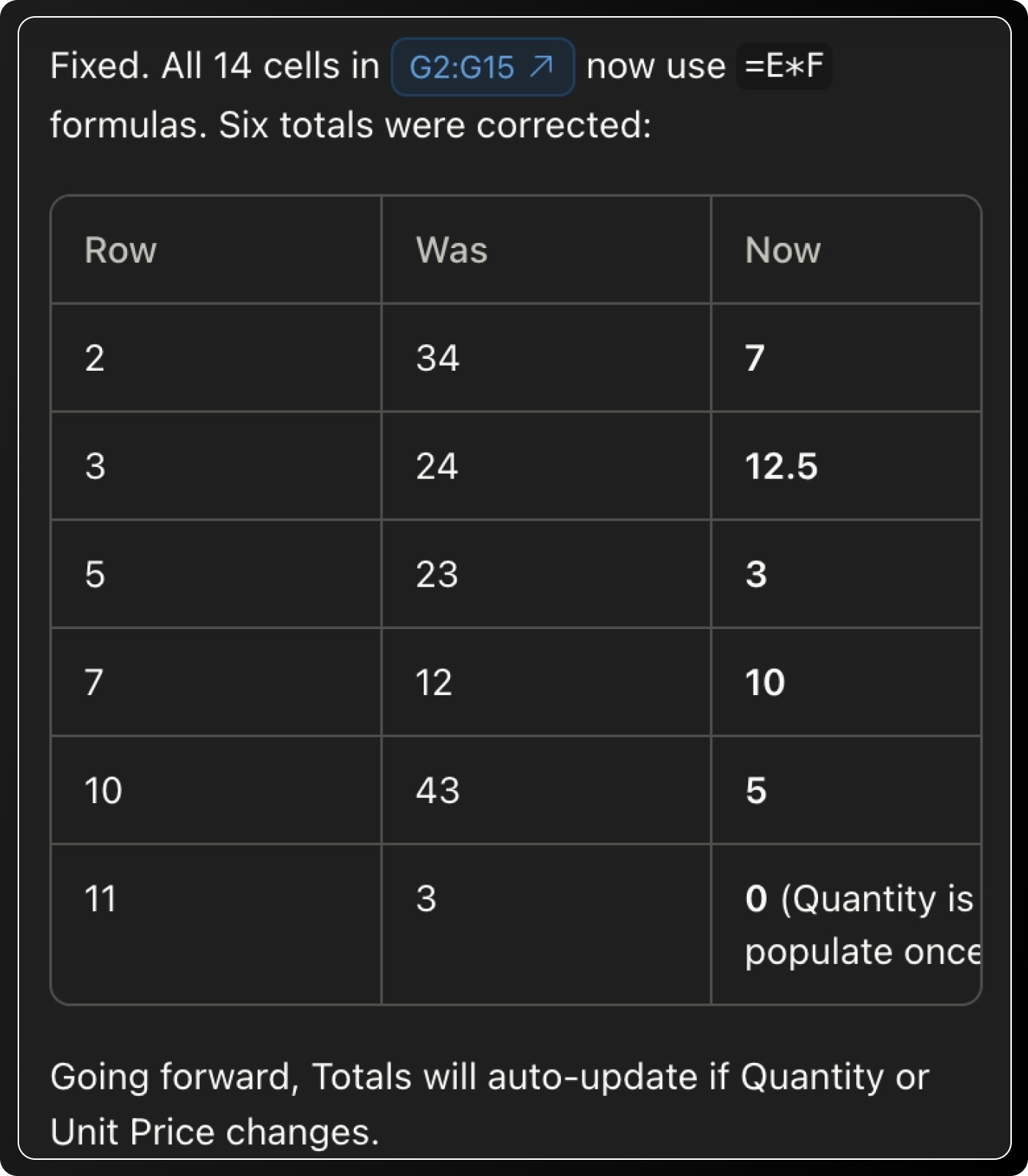Click the 'Going forward' closing paragraph
1028x1176 pixels.
click(x=490, y=1104)
